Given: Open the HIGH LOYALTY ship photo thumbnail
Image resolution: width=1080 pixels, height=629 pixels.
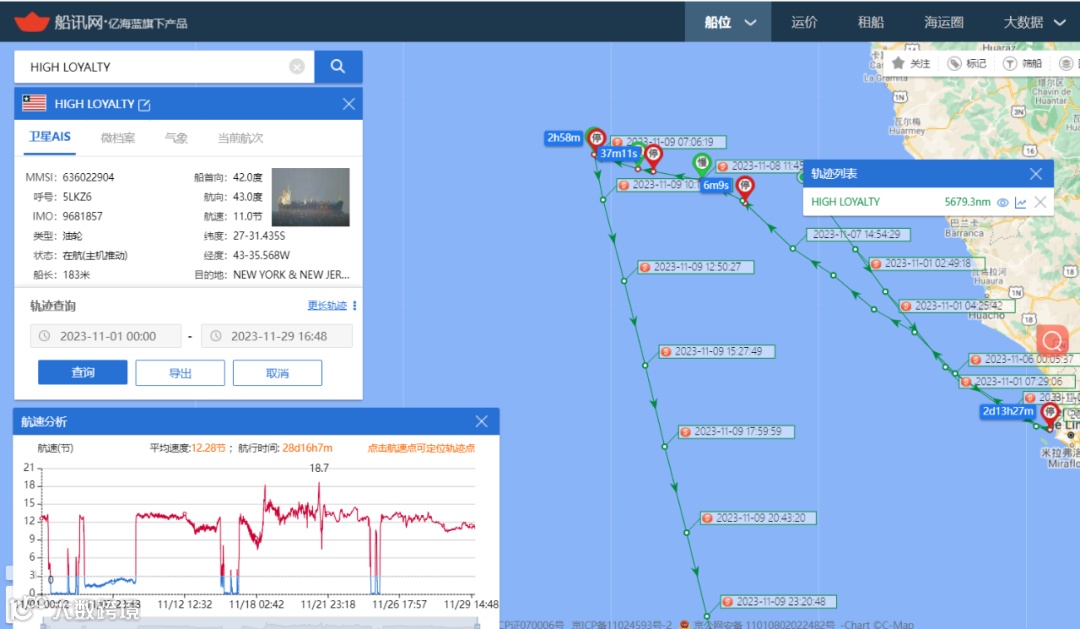Looking at the screenshot, I should pyautogui.click(x=311, y=197).
